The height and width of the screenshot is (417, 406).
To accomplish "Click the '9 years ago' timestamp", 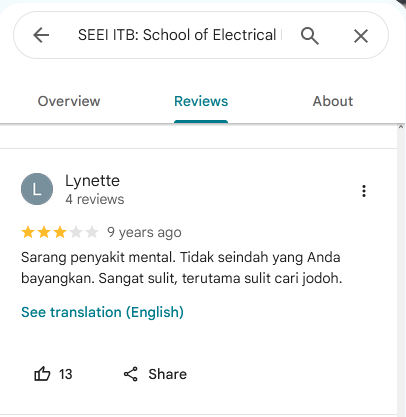I will coord(144,232).
